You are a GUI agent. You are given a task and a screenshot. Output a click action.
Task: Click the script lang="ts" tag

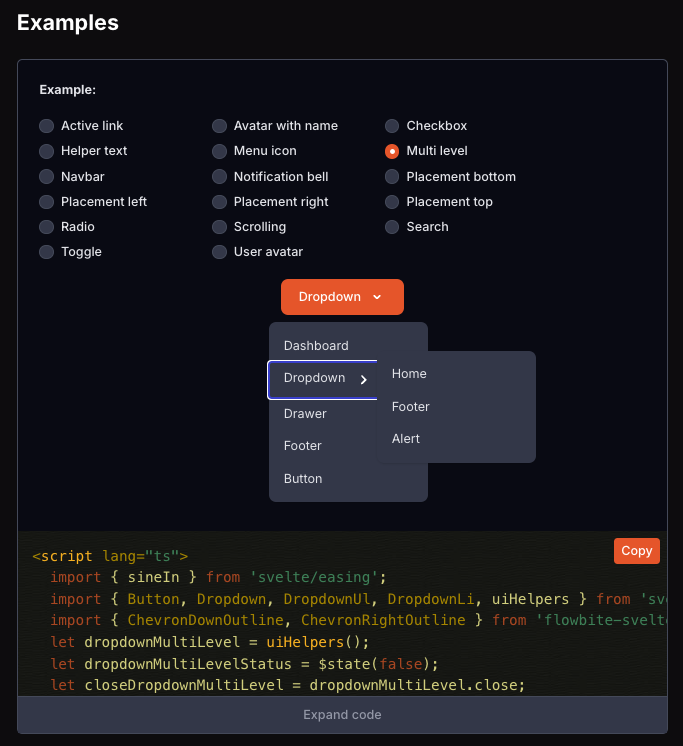coord(110,556)
